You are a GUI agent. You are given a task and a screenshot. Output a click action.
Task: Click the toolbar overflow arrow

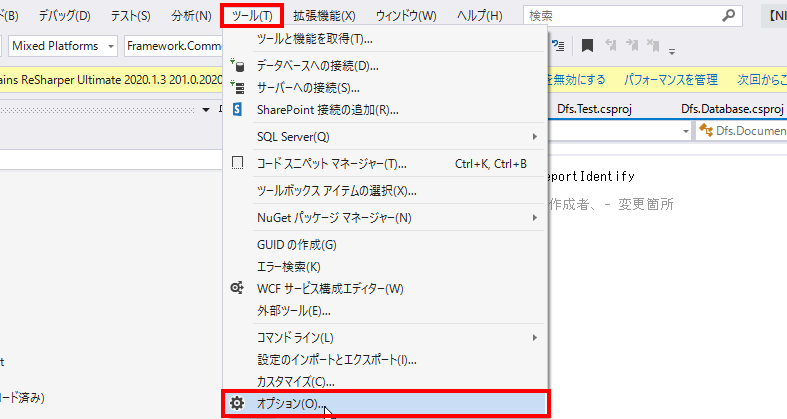pos(672,50)
